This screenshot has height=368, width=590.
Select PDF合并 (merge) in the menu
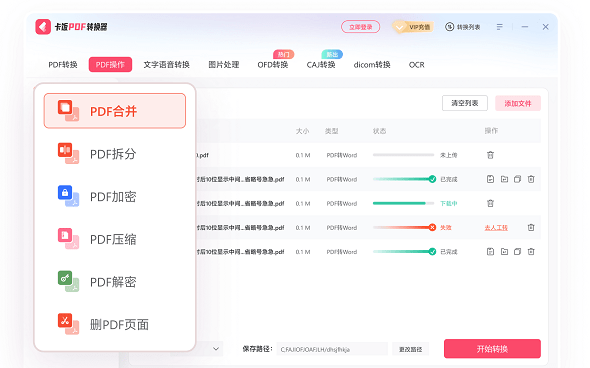tap(115, 111)
